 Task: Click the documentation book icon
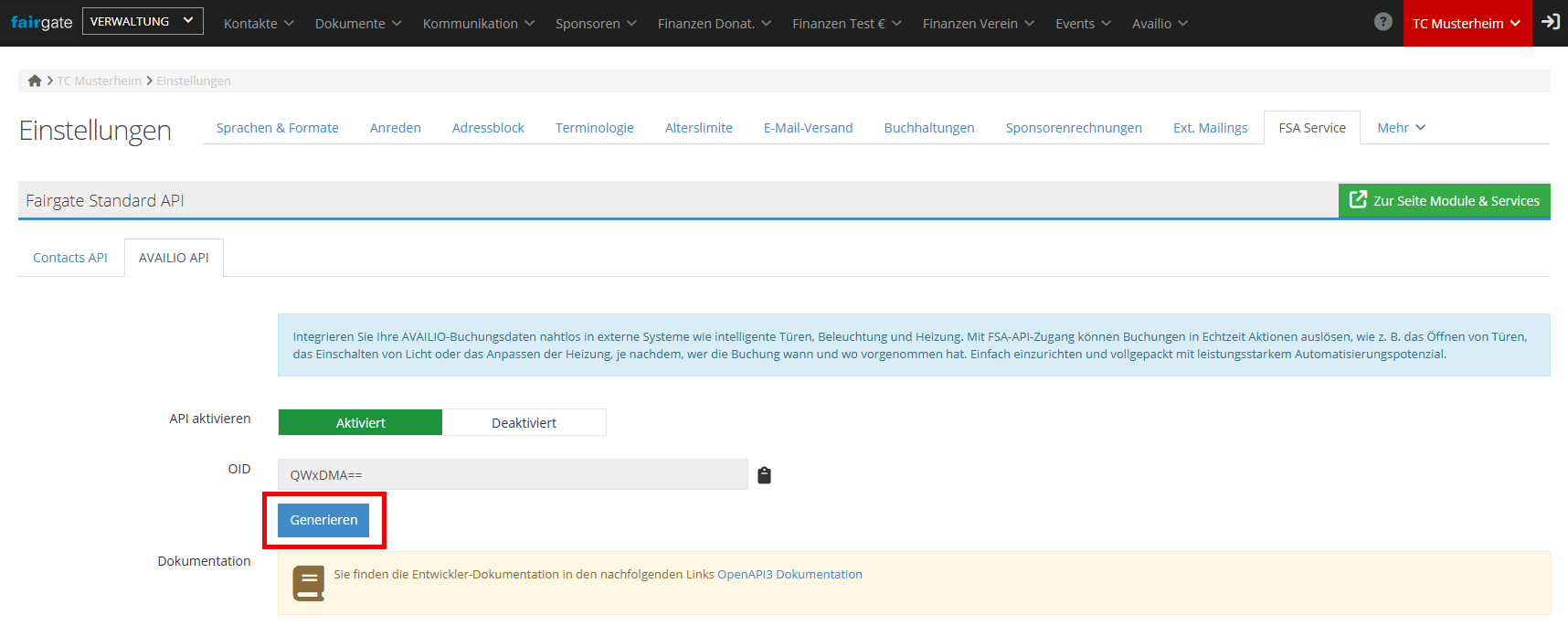[308, 583]
